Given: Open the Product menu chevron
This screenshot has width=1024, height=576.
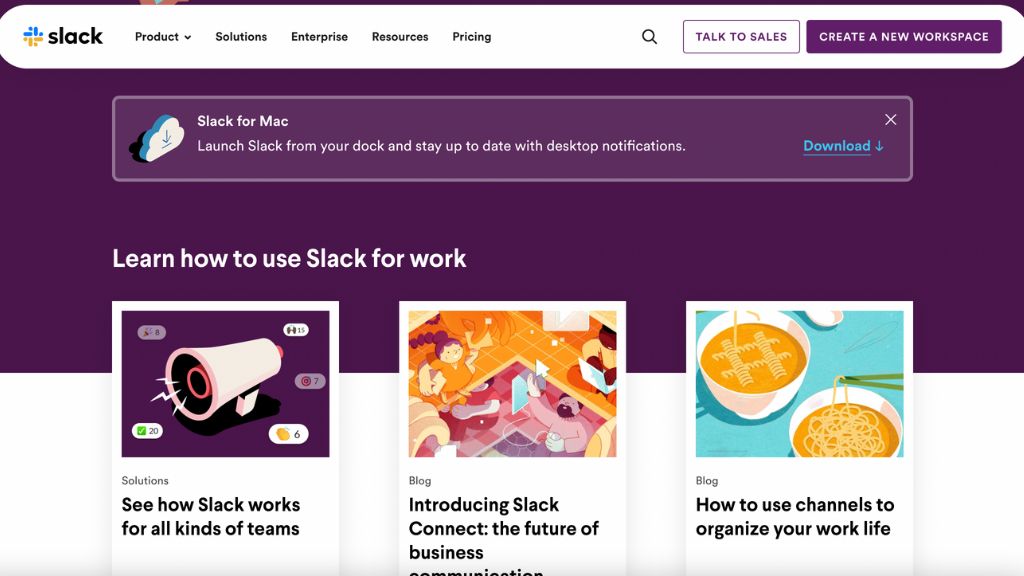Looking at the screenshot, I should tap(188, 38).
